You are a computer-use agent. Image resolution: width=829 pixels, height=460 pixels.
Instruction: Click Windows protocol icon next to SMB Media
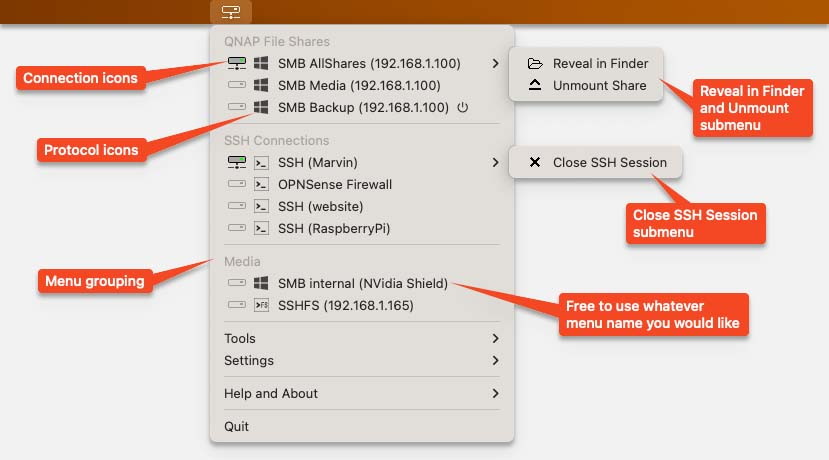pos(261,86)
